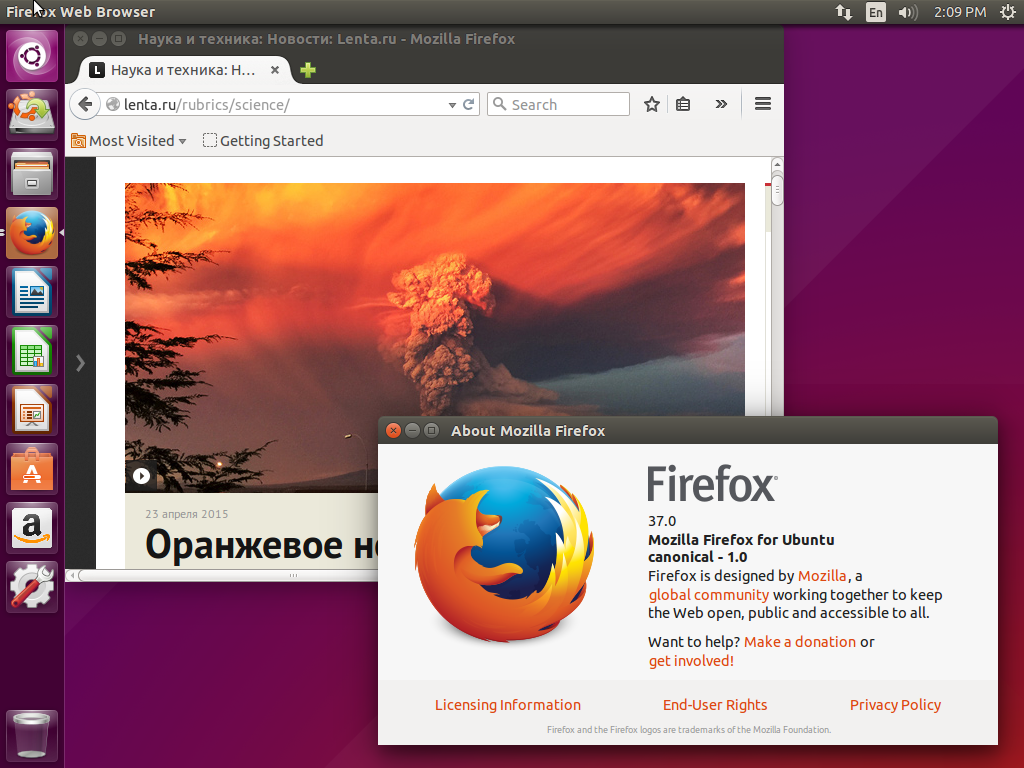Close the Наука и техника tab
This screenshot has width=1024, height=768.
(x=275, y=70)
